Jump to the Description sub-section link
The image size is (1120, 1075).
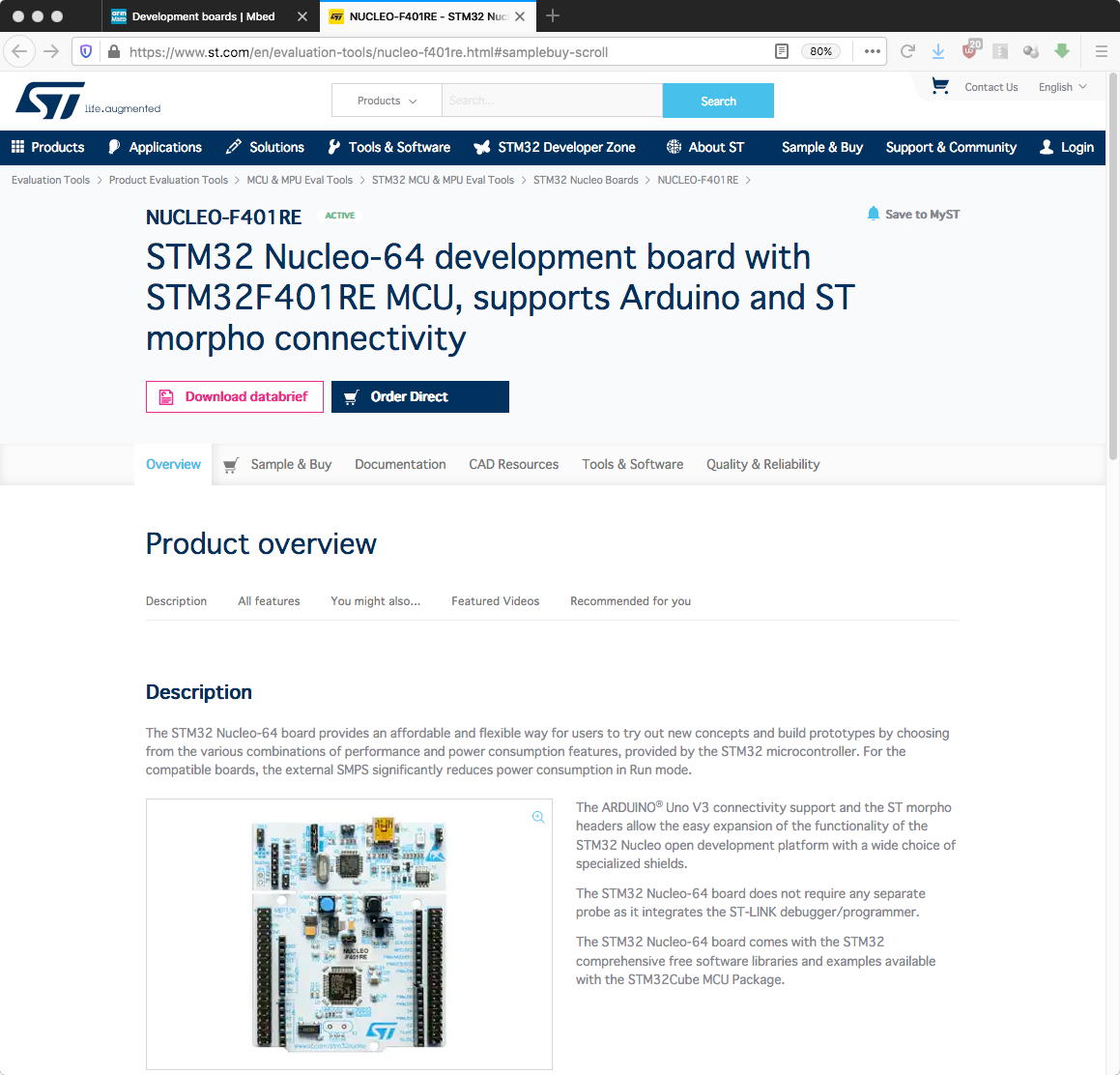[x=176, y=601]
